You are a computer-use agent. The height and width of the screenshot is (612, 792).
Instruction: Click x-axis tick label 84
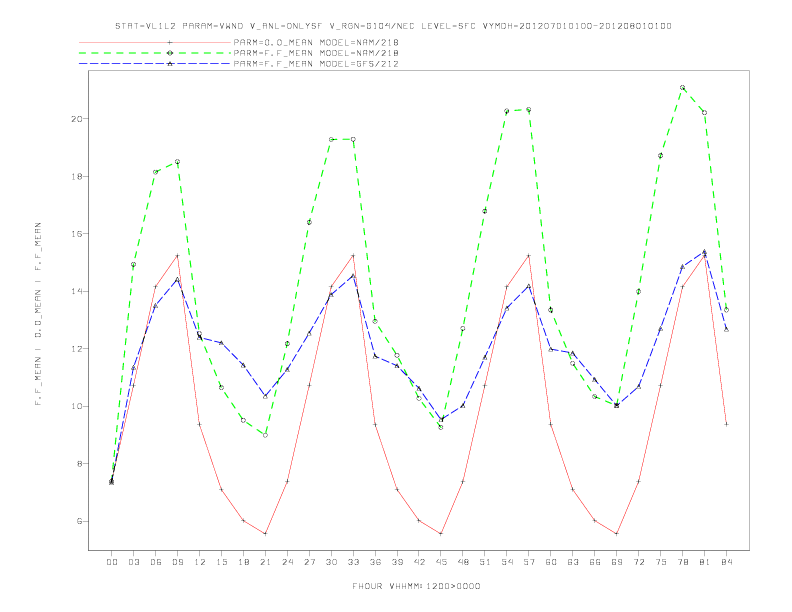click(x=727, y=562)
